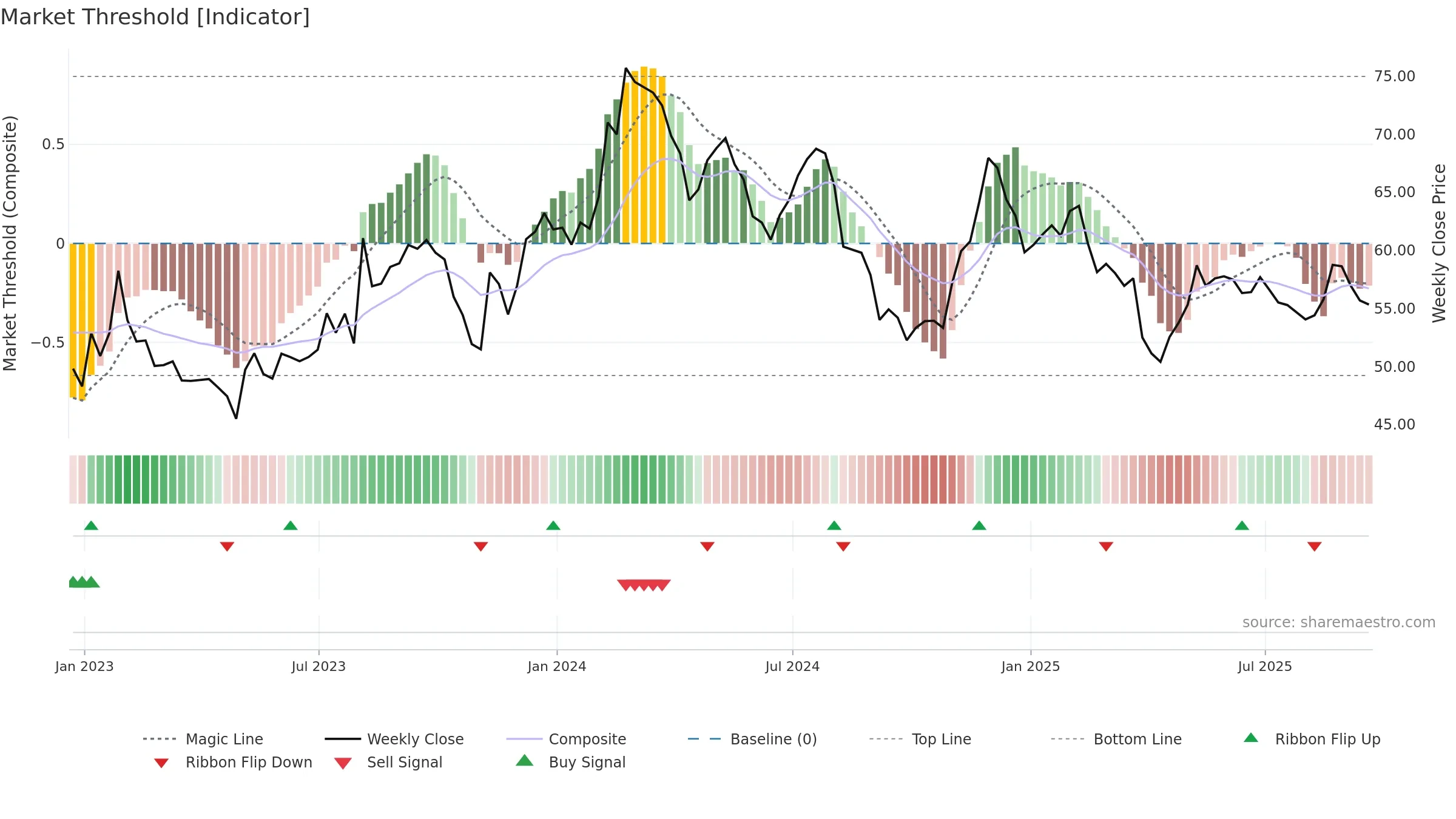The height and width of the screenshot is (819, 1456).
Task: Toggle the Ribbon Flip Down legend entry
Action: (234, 762)
